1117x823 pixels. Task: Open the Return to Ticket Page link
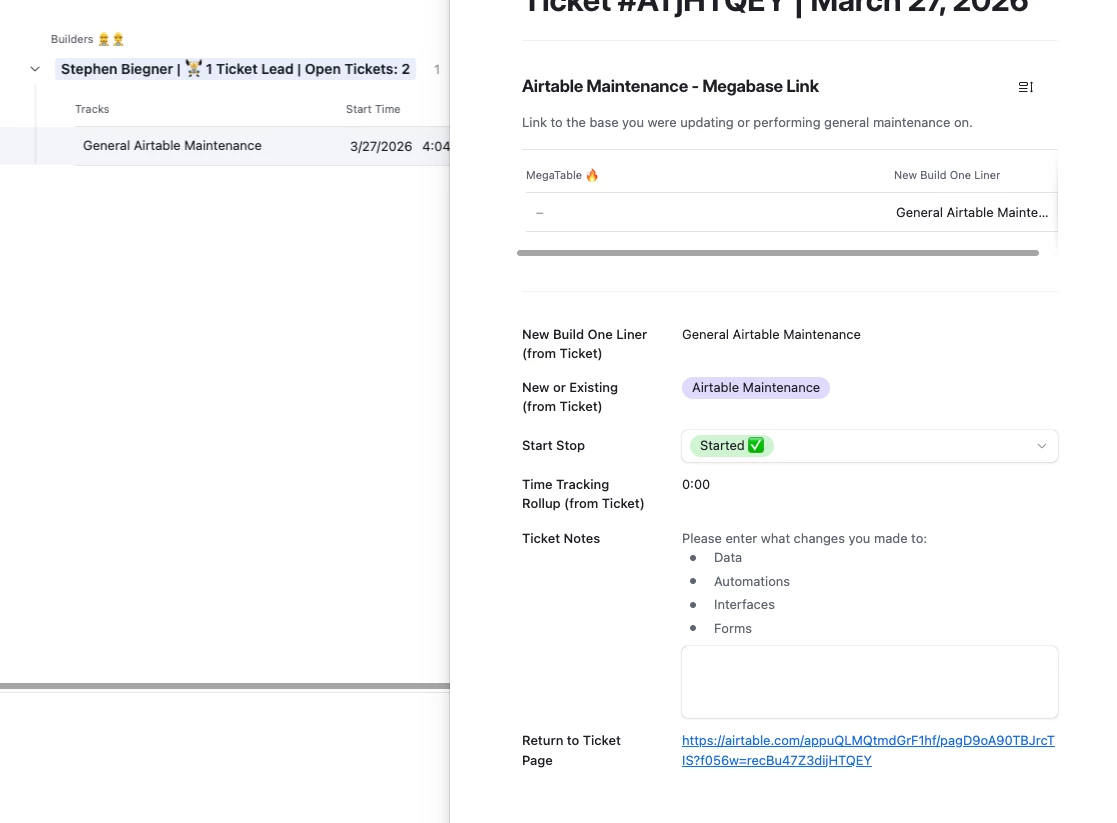tap(868, 750)
